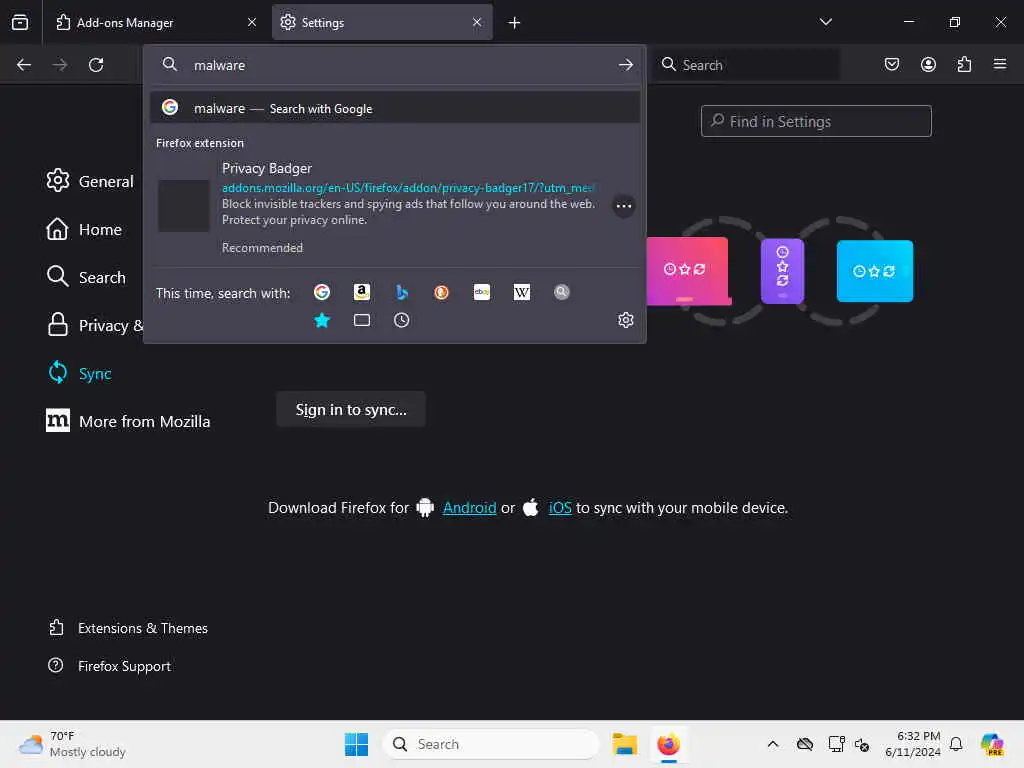
Task: Click the Privacy Badger thumbnail placeholder
Action: click(x=184, y=206)
